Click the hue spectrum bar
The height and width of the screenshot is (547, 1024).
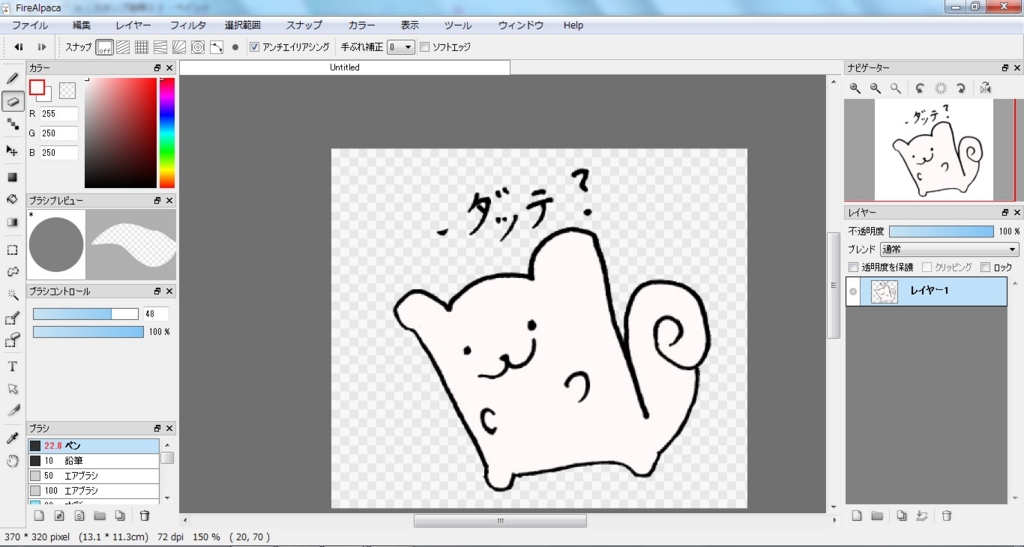point(167,133)
